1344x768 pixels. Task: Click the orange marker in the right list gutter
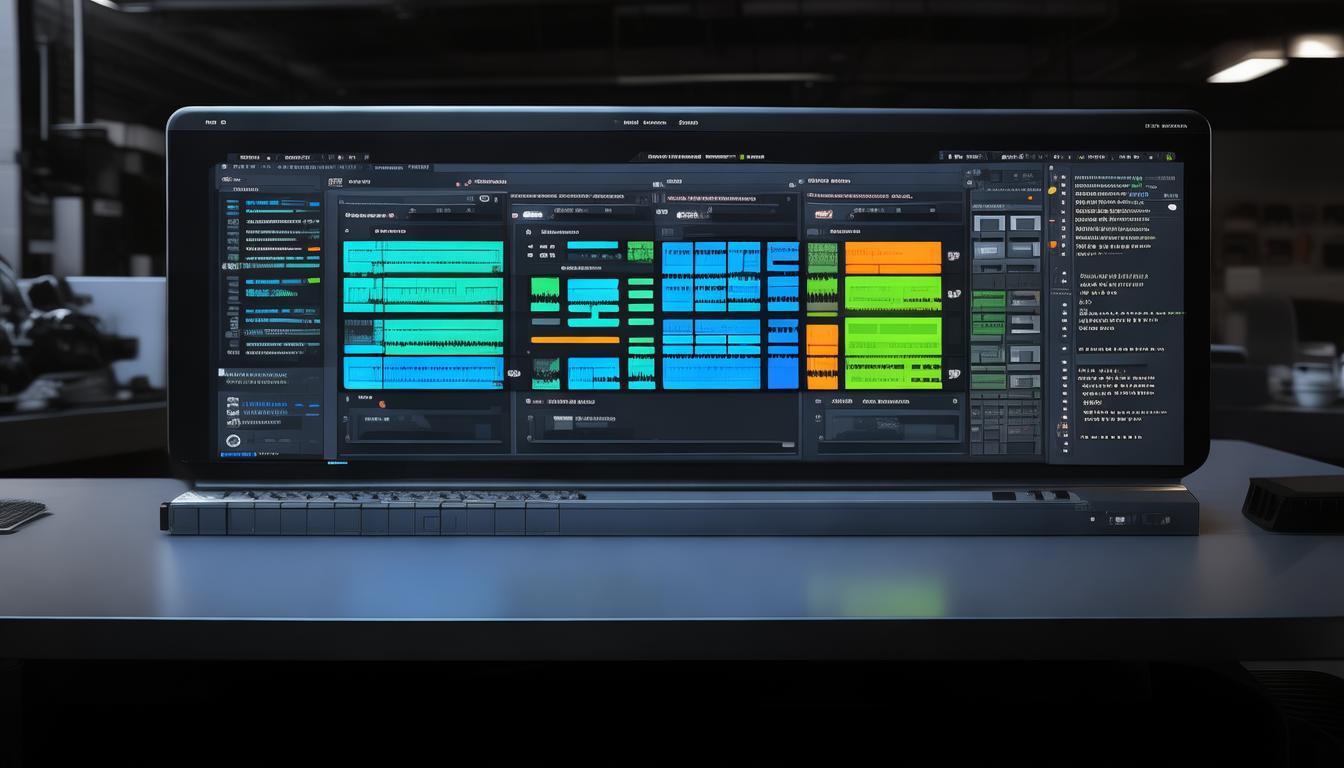click(x=1052, y=244)
